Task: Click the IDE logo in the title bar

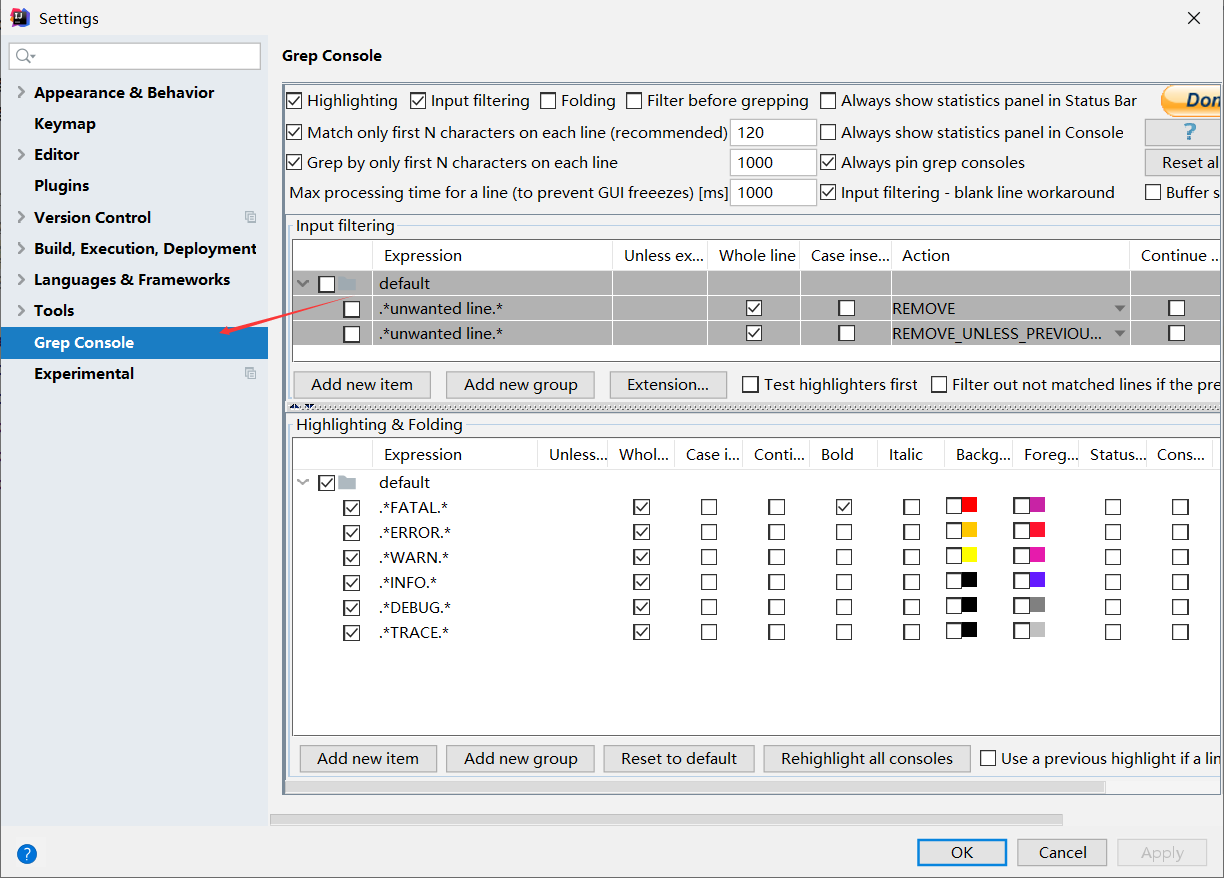Action: coord(18,17)
